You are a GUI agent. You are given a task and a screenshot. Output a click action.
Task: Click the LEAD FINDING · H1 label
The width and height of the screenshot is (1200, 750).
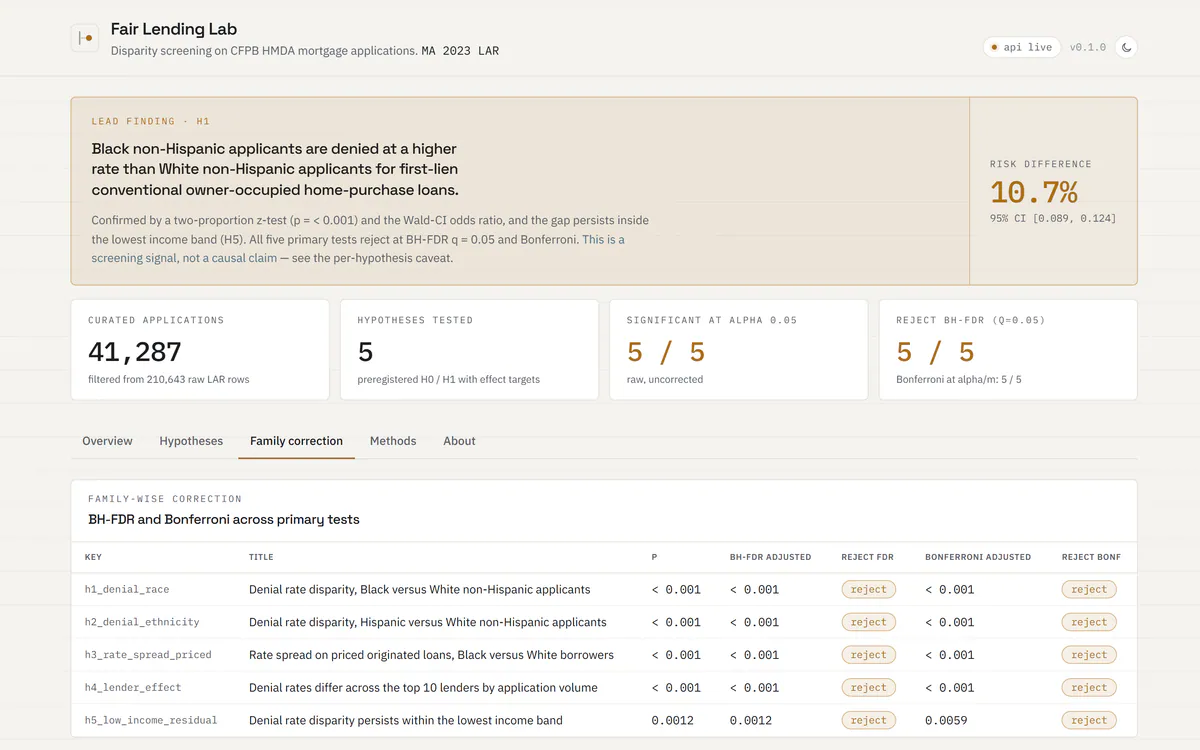[151, 121]
